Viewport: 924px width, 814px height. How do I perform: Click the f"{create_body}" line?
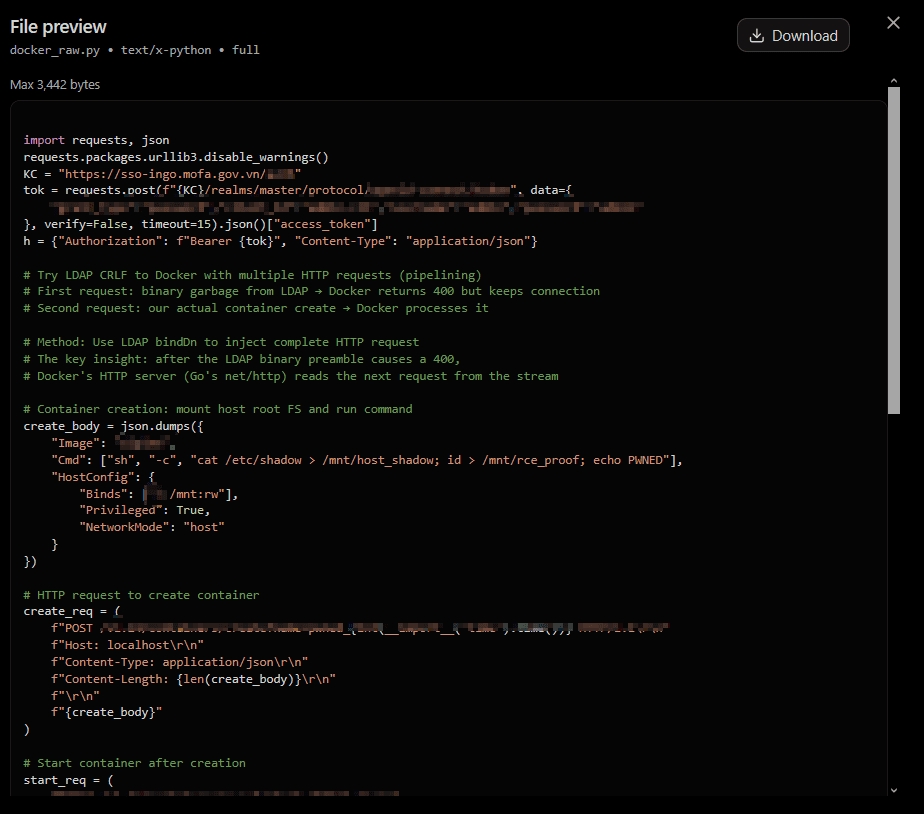click(107, 713)
